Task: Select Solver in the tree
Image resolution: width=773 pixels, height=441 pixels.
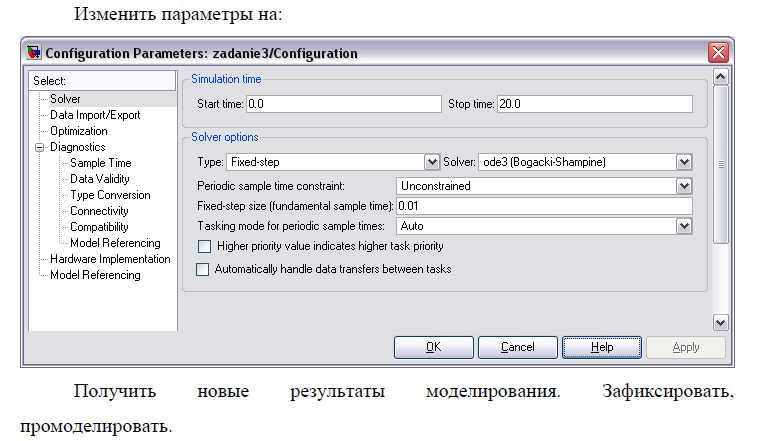Action: coord(65,99)
